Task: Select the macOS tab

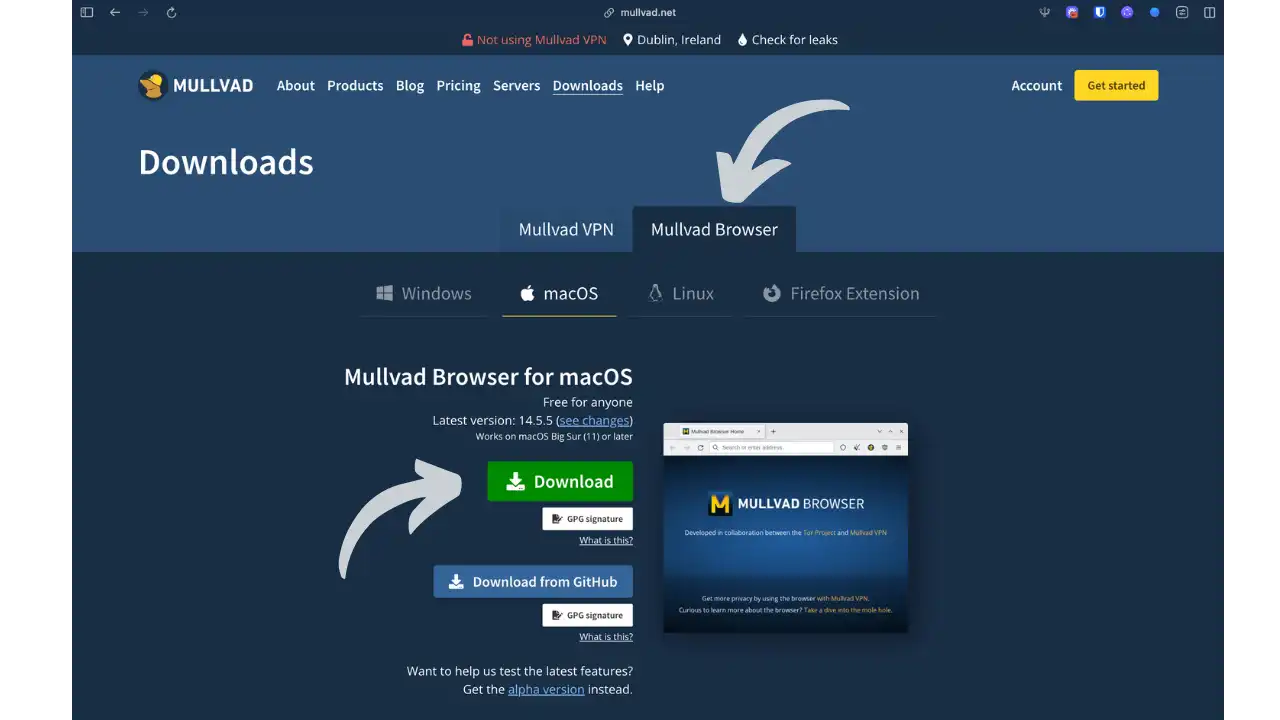Action: [x=559, y=293]
